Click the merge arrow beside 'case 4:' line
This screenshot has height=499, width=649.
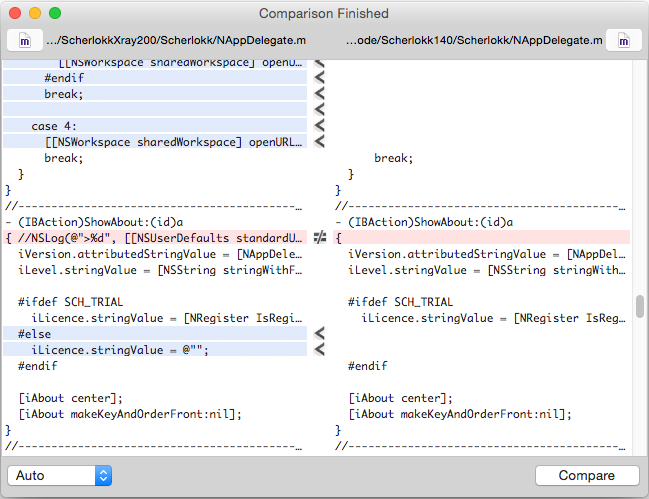pyautogui.click(x=320, y=126)
